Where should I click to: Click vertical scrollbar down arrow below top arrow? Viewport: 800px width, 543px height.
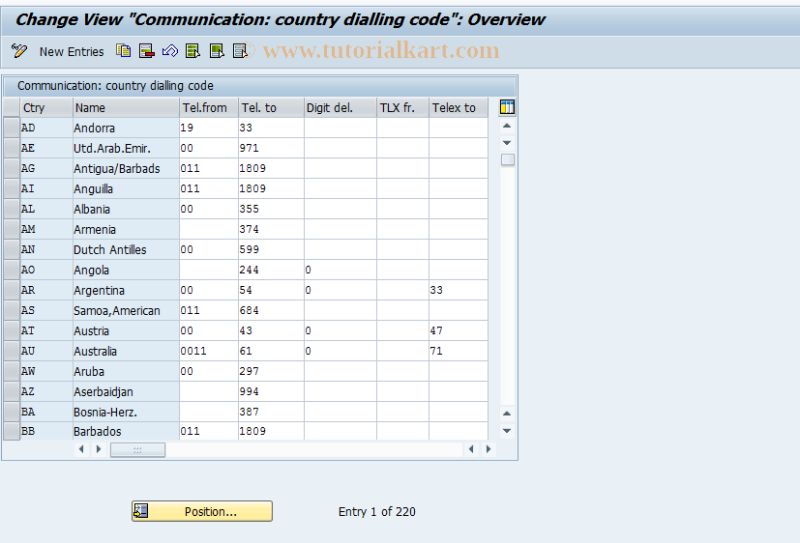point(507,142)
